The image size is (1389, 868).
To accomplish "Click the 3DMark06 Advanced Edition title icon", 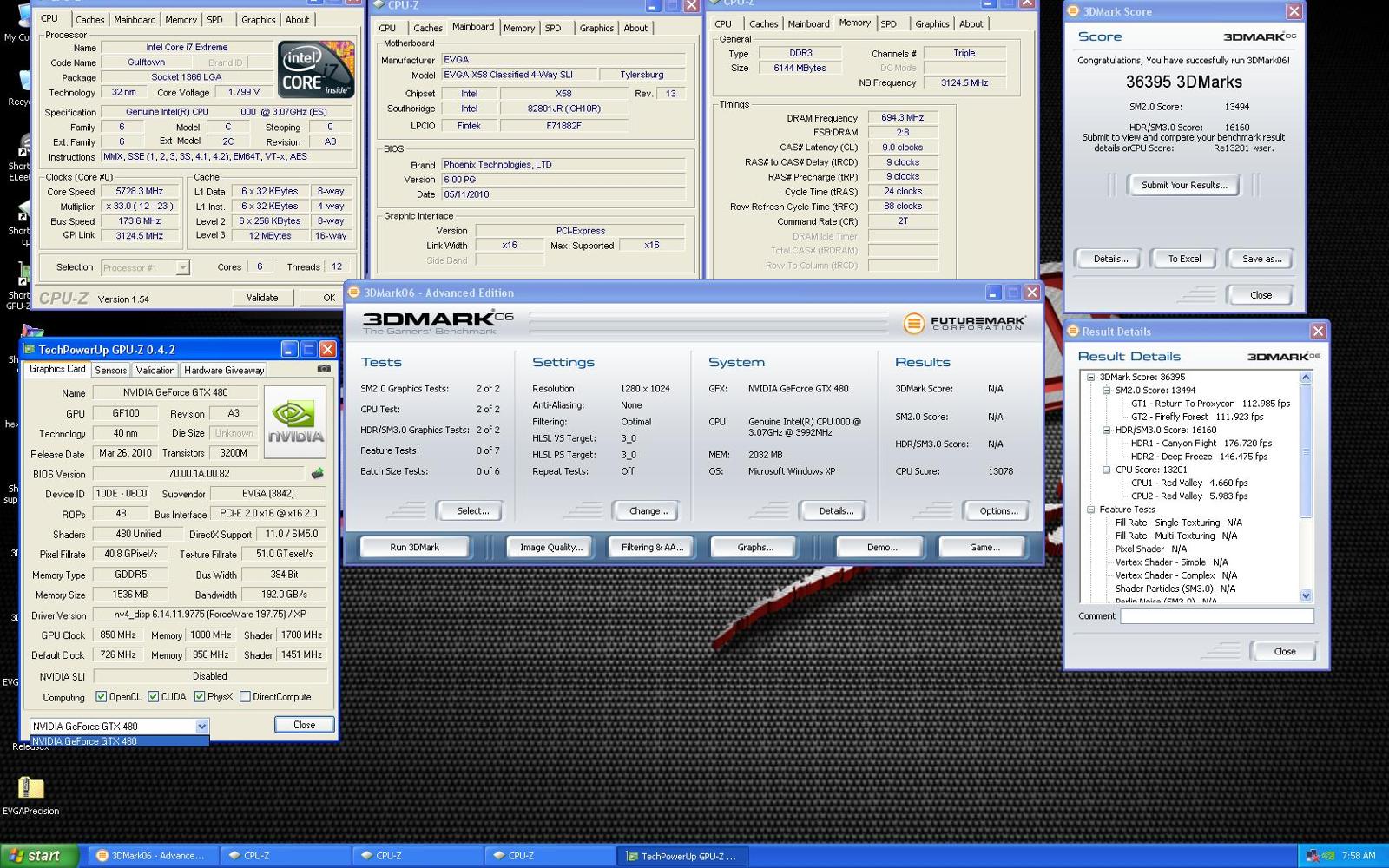I will coord(354,293).
